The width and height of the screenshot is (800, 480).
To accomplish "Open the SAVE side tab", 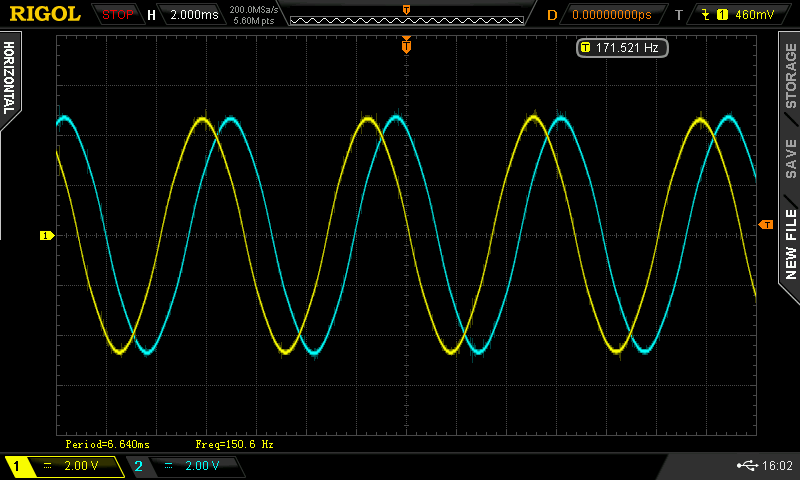I will click(790, 159).
